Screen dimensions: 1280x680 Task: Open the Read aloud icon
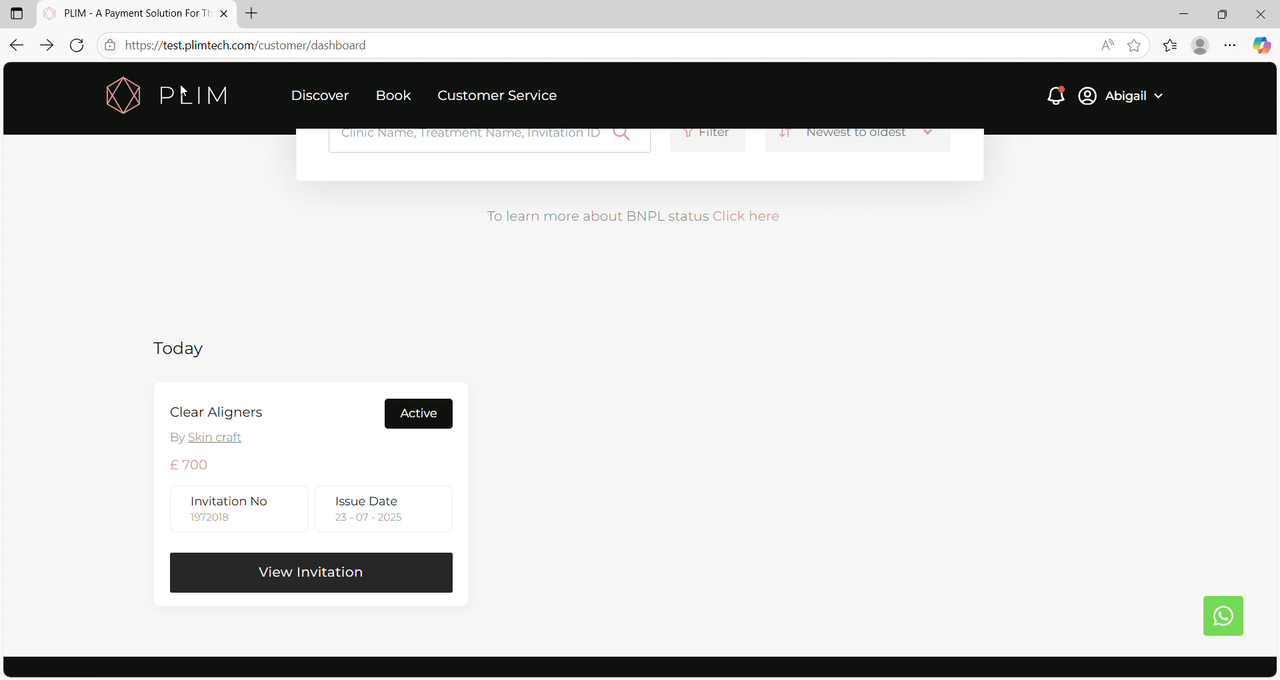[1107, 45]
